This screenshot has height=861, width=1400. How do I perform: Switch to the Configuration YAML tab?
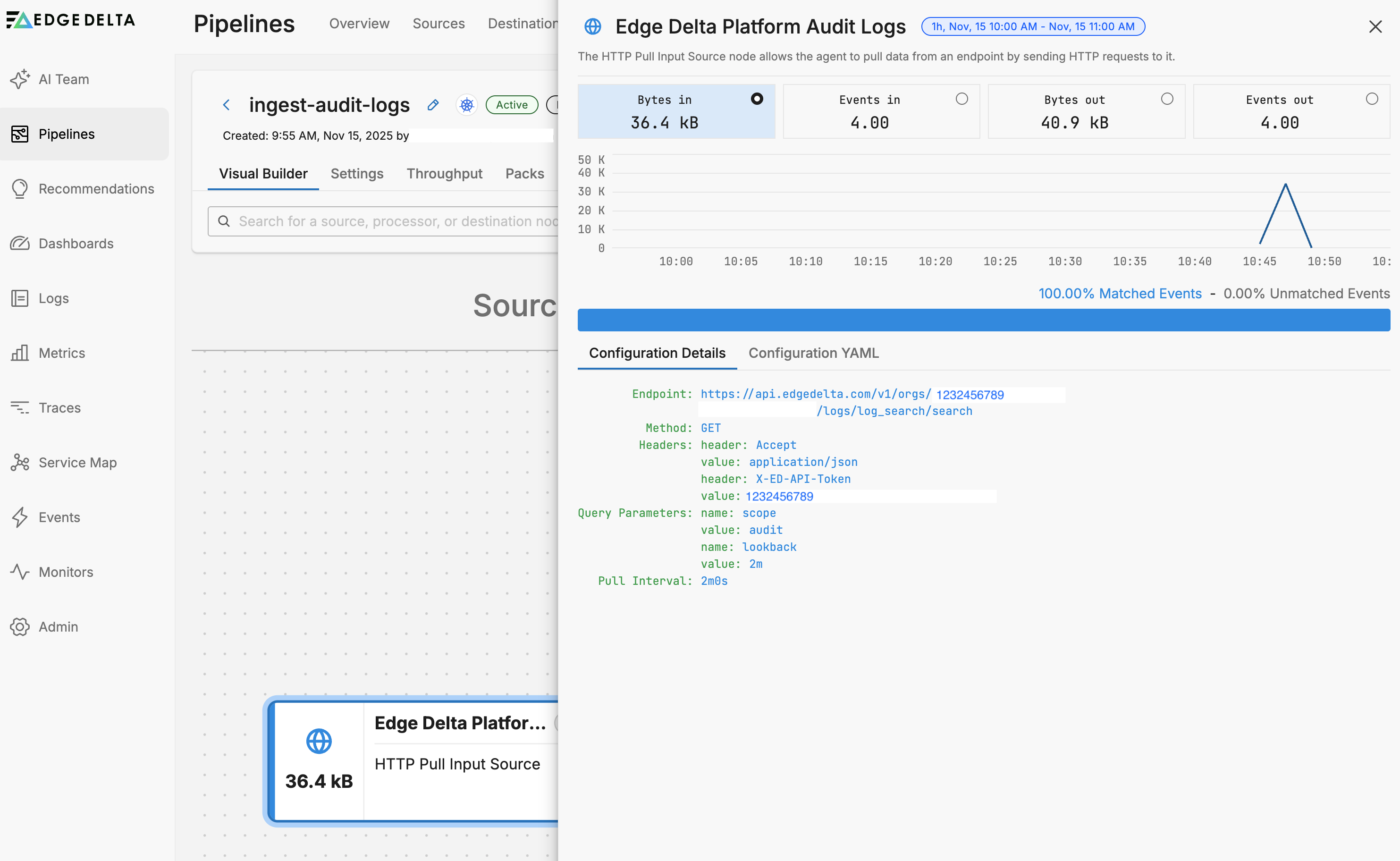tap(813, 353)
